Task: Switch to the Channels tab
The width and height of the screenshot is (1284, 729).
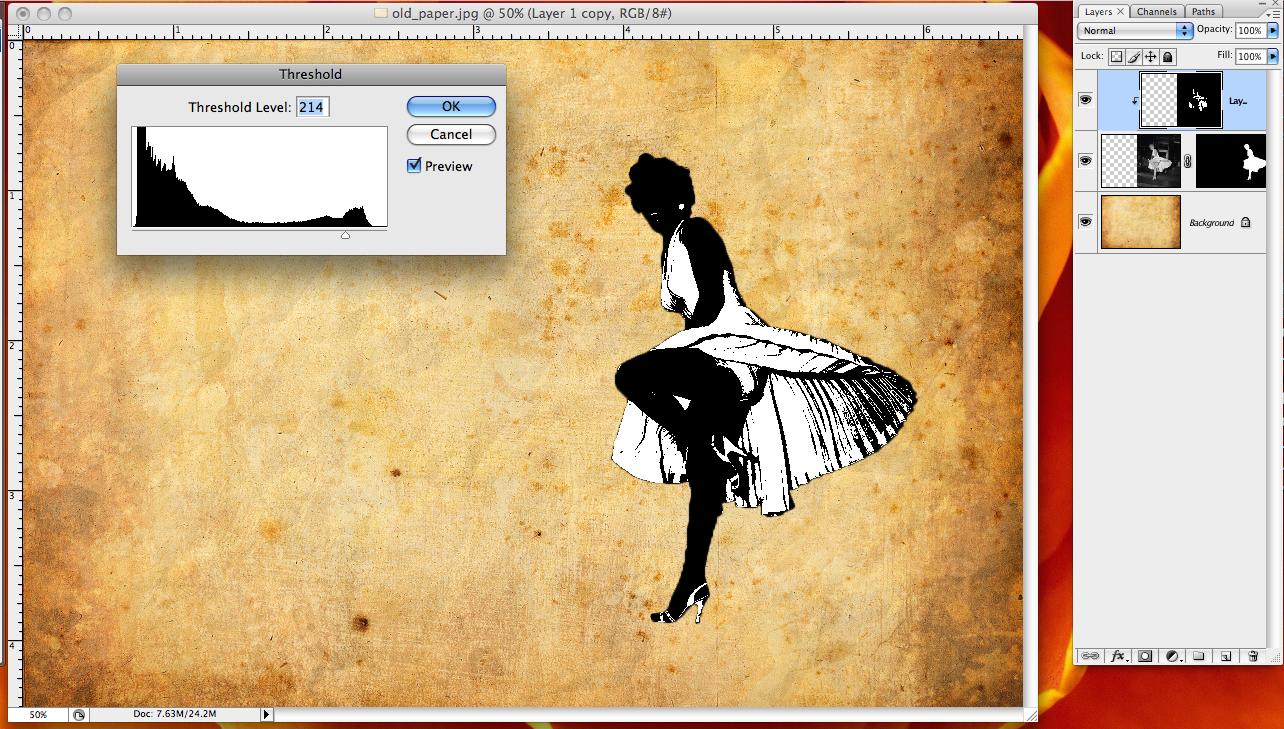Action: pyautogui.click(x=1156, y=12)
